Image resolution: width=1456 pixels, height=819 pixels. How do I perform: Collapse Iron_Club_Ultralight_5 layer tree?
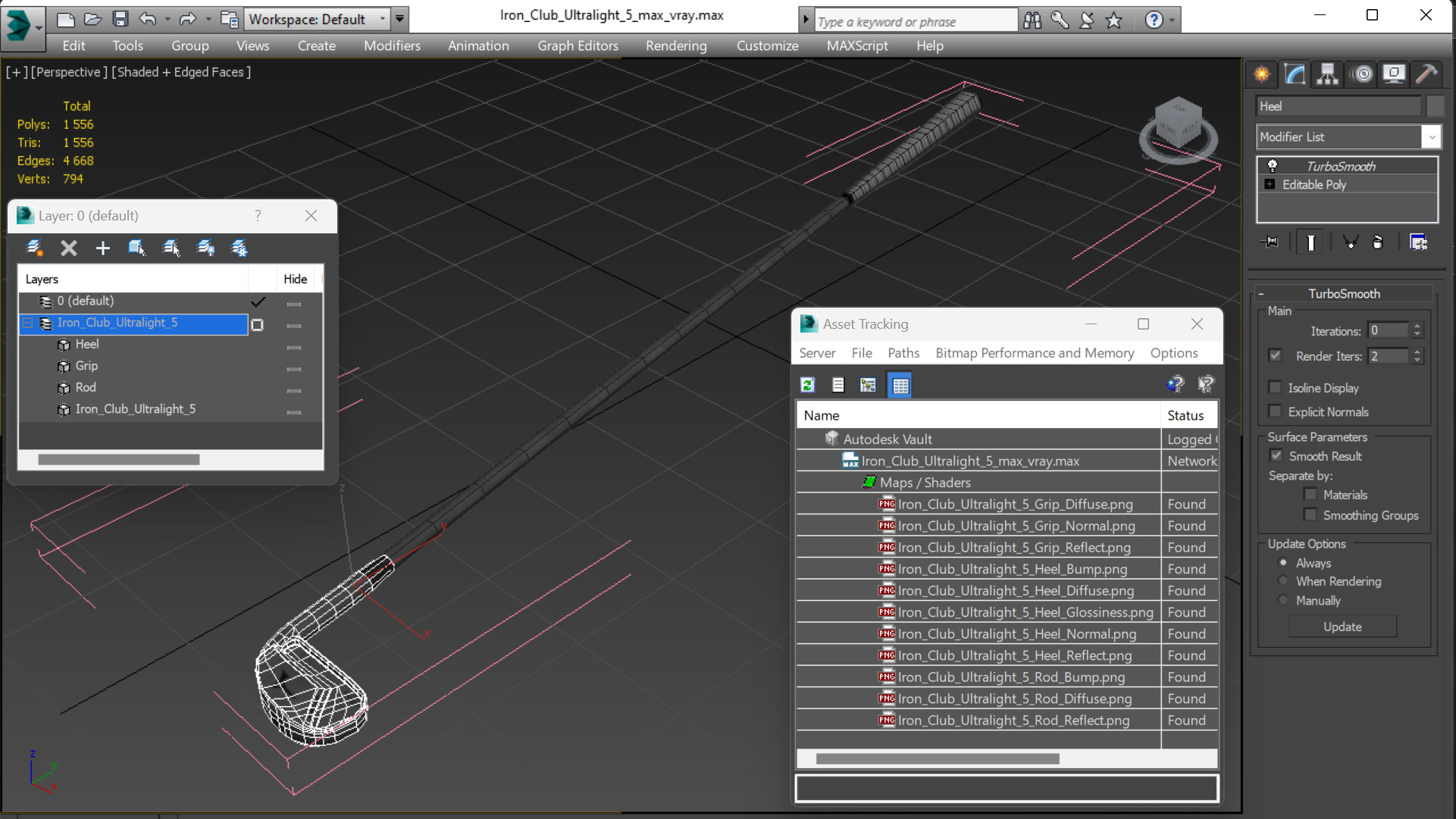tap(27, 323)
